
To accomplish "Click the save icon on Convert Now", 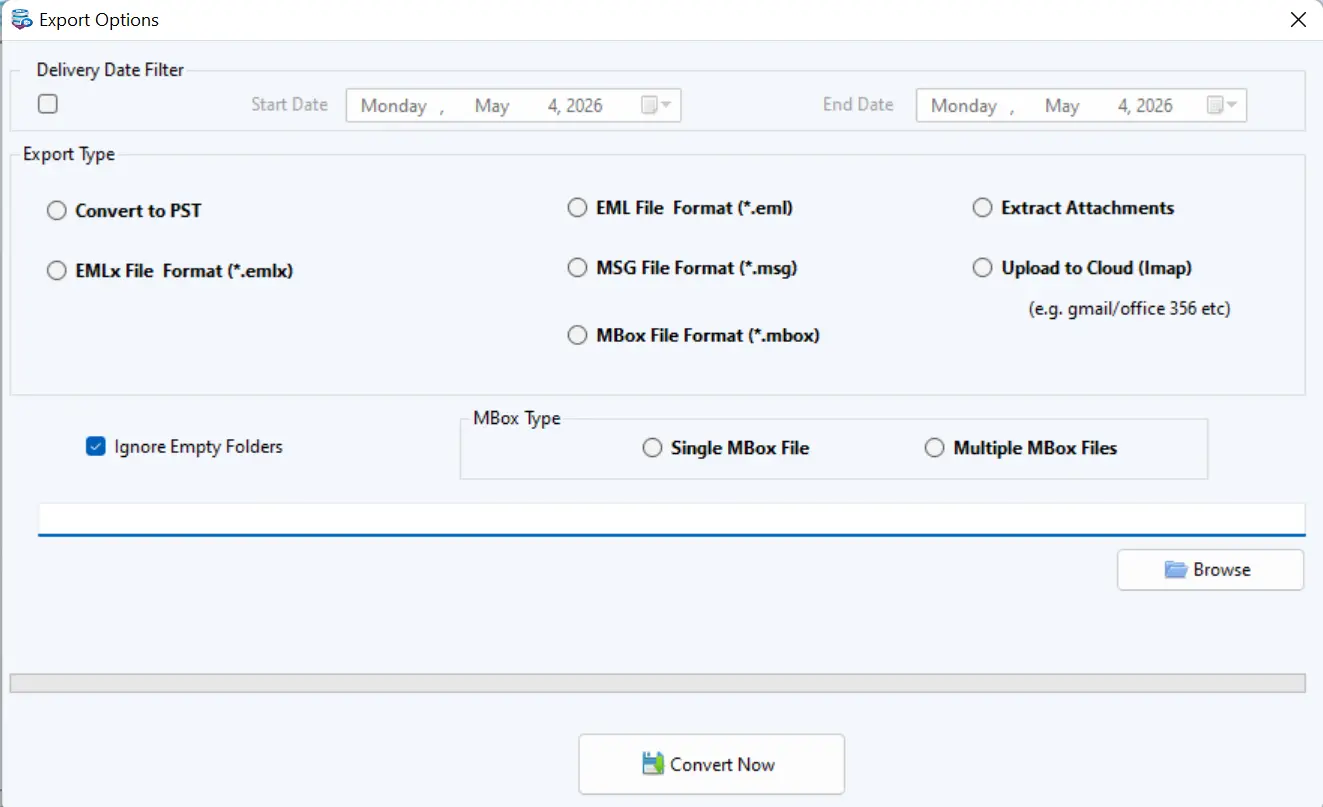I will pyautogui.click(x=653, y=764).
